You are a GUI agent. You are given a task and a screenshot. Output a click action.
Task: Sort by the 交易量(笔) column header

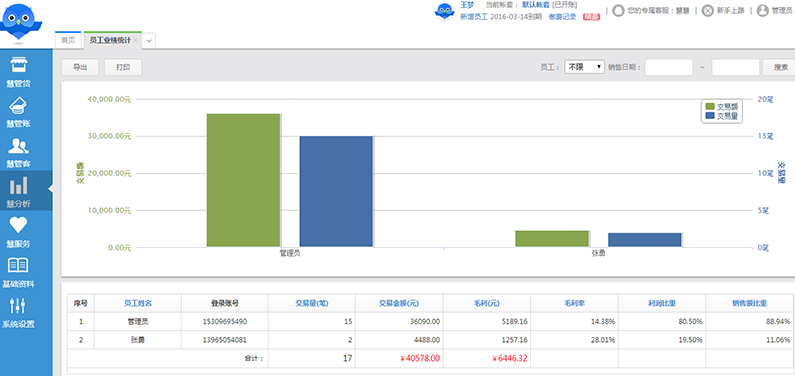[312, 303]
